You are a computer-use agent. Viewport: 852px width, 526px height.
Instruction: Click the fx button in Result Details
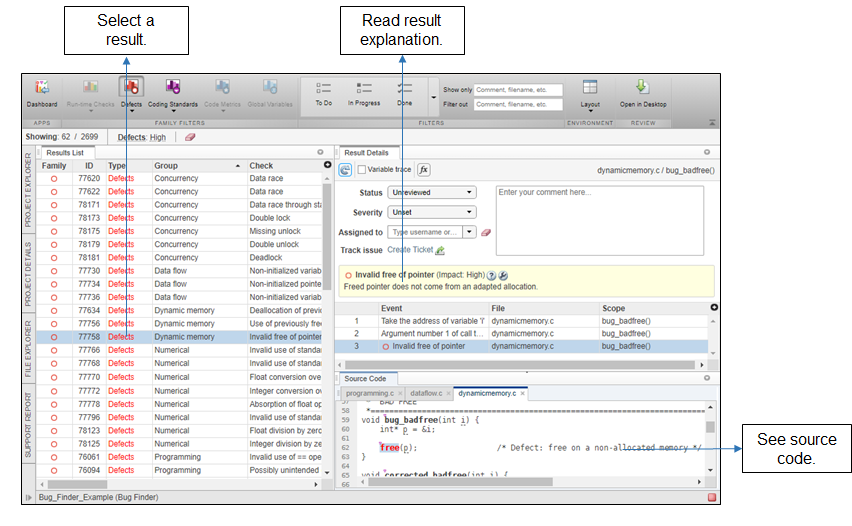(424, 170)
